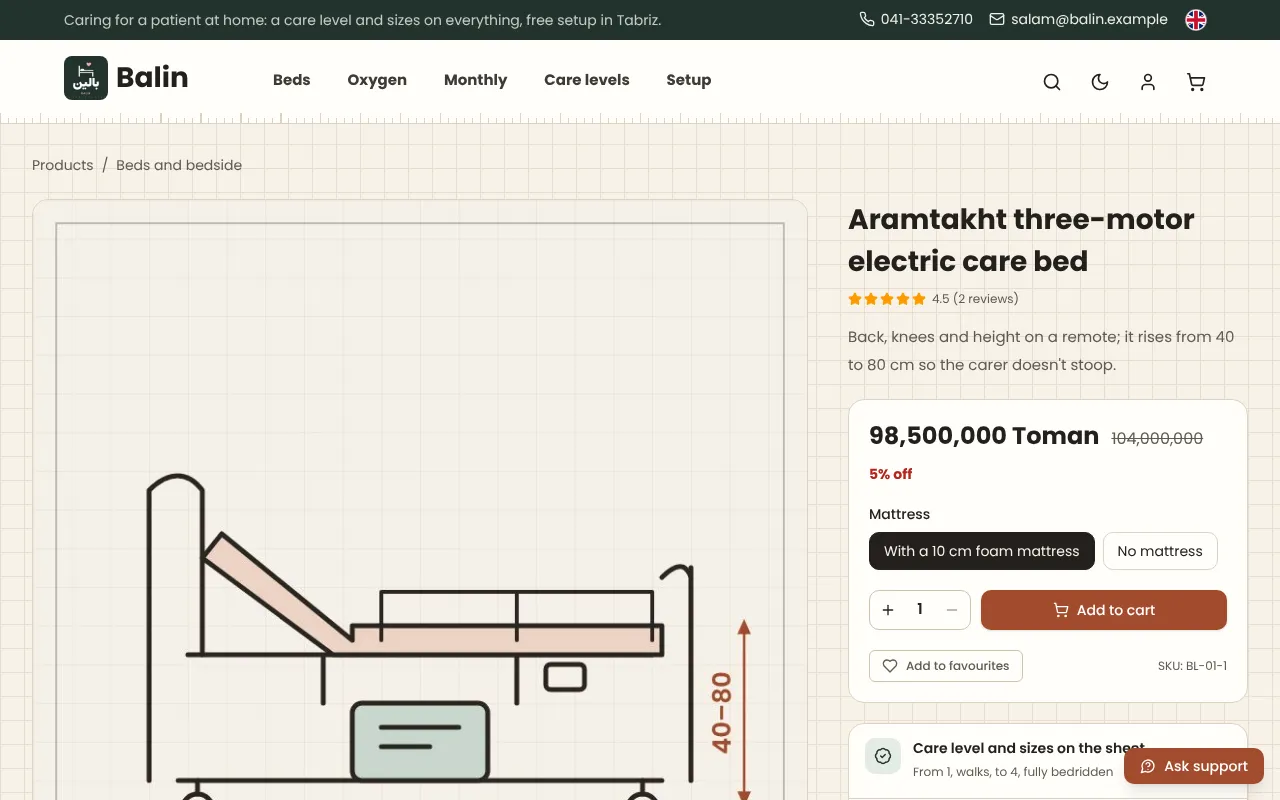Open the Care levels nav item
The image size is (1280, 800).
(587, 80)
